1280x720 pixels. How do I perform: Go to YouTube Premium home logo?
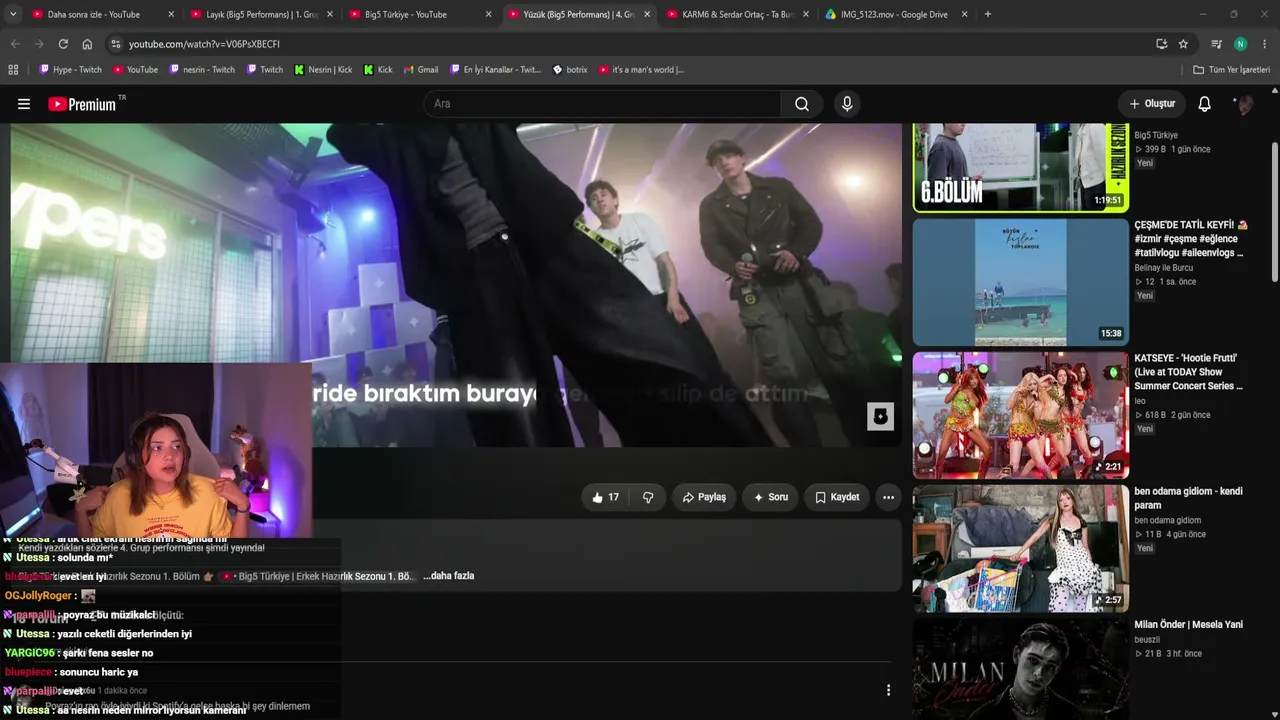tap(82, 104)
